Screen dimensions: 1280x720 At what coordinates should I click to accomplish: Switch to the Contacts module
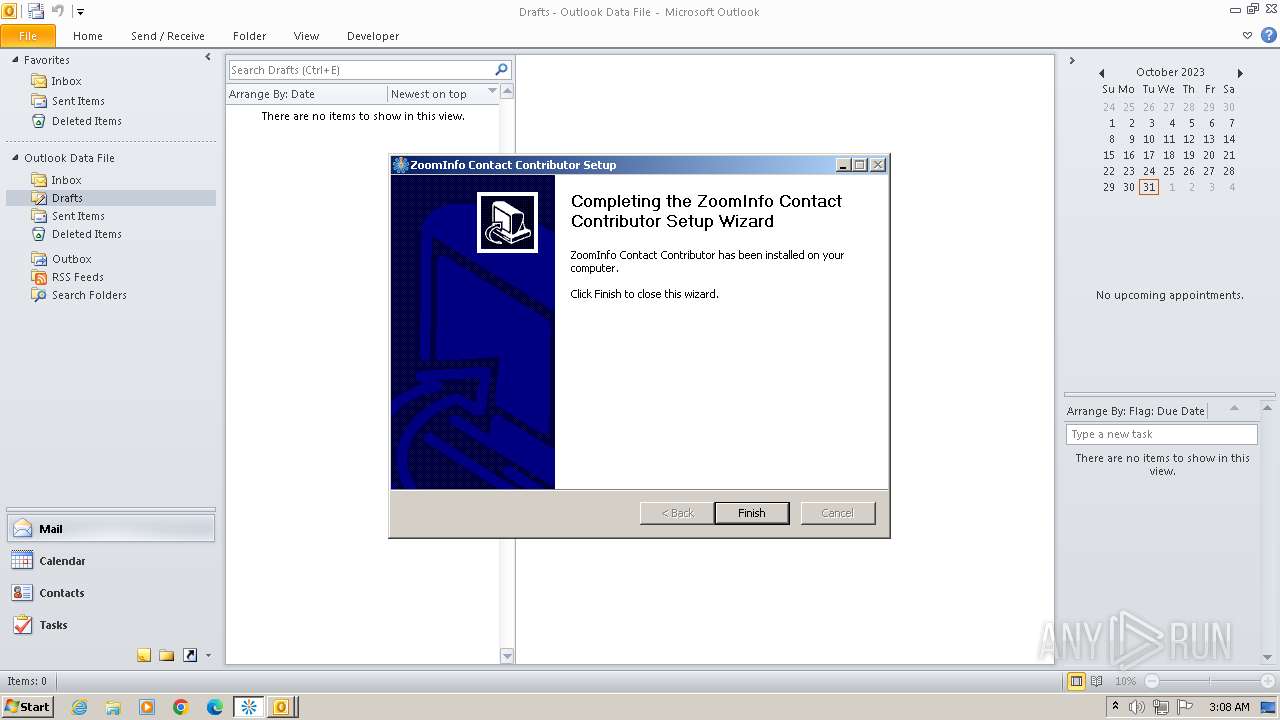coord(110,593)
